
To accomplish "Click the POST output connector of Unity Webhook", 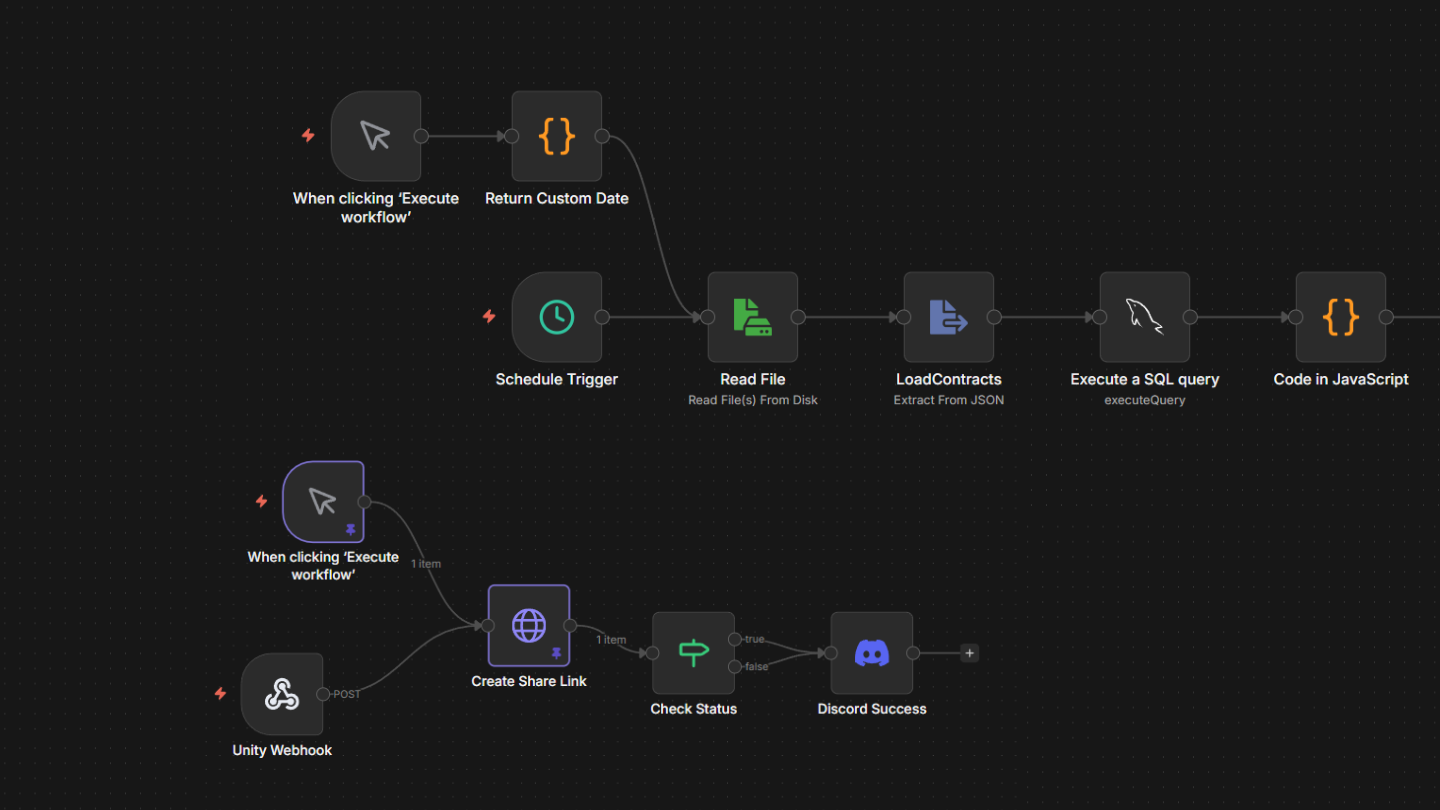I will click(323, 694).
